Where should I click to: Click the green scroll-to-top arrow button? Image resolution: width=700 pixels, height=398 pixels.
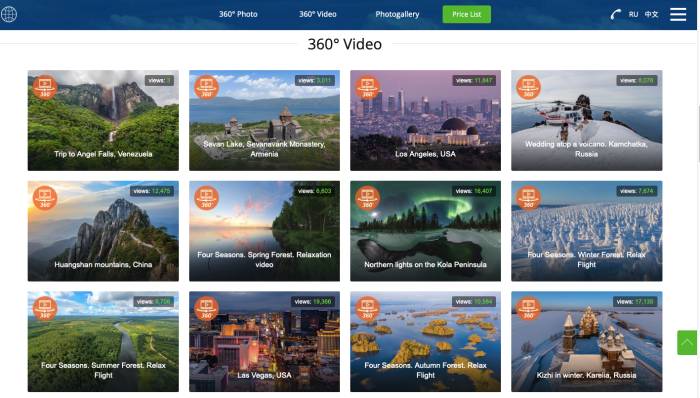(687, 343)
